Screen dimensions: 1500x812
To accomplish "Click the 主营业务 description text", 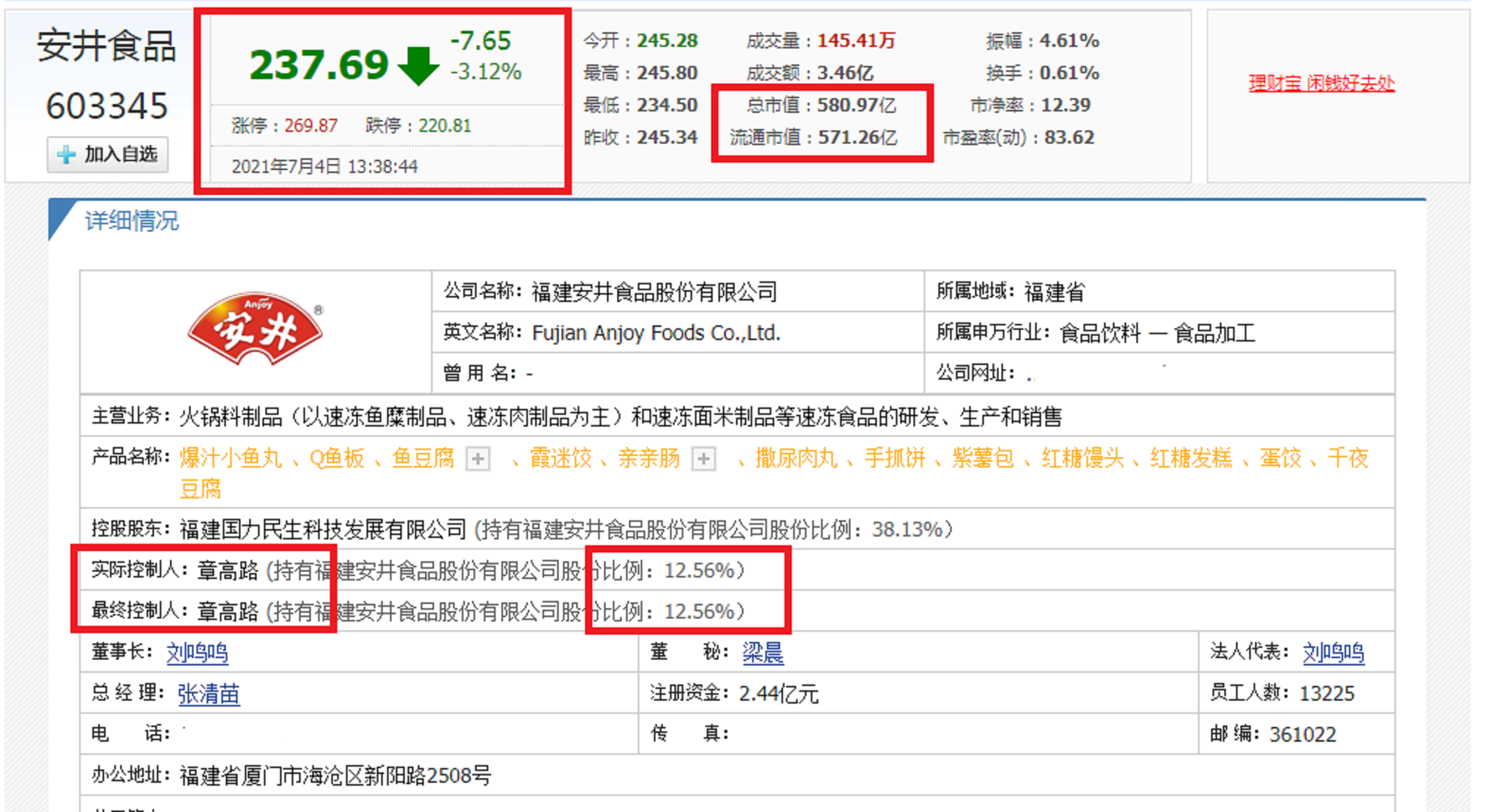I will (620, 417).
